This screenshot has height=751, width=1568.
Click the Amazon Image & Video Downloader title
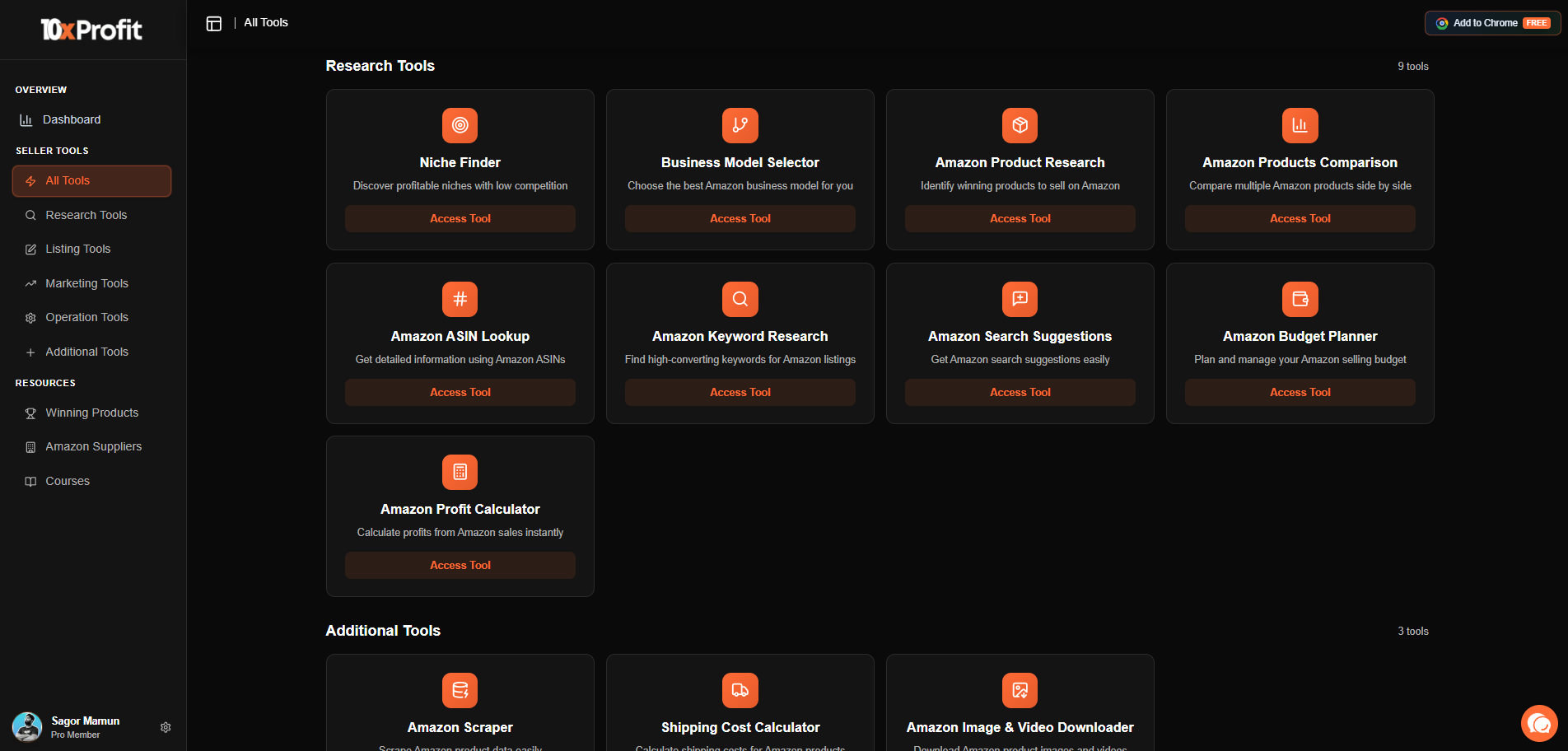[x=1020, y=728]
